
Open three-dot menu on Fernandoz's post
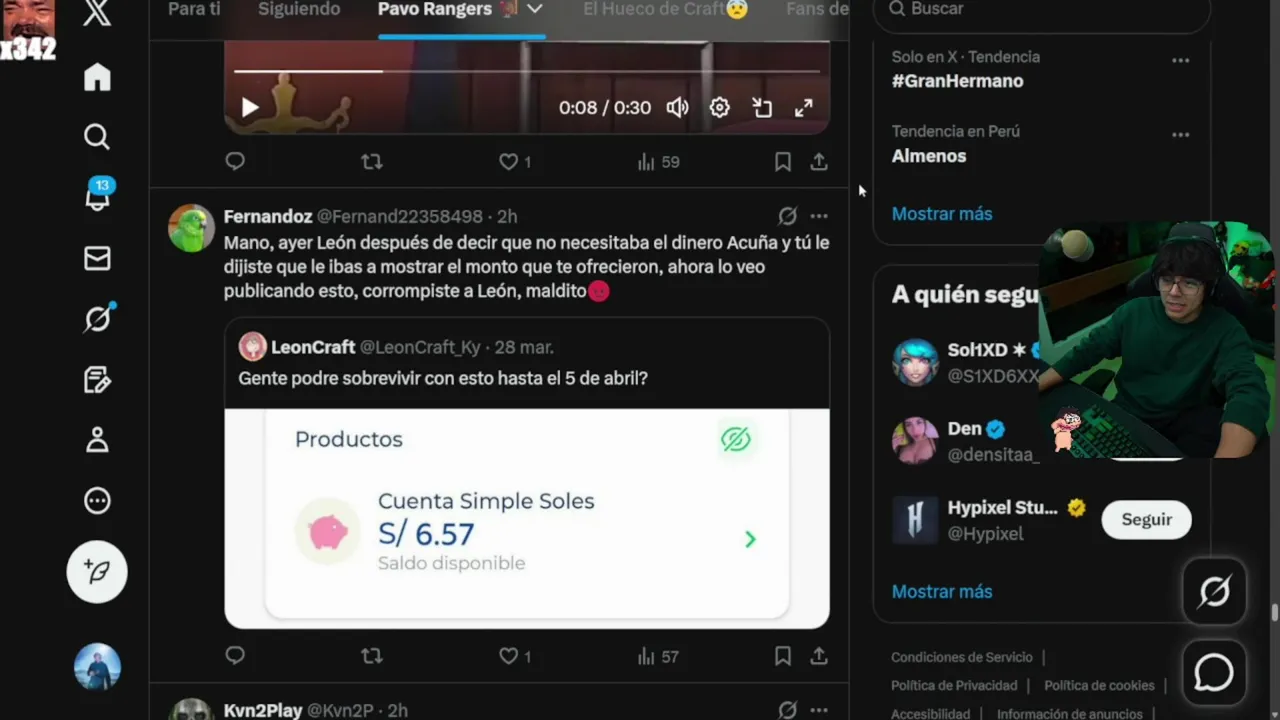click(819, 216)
